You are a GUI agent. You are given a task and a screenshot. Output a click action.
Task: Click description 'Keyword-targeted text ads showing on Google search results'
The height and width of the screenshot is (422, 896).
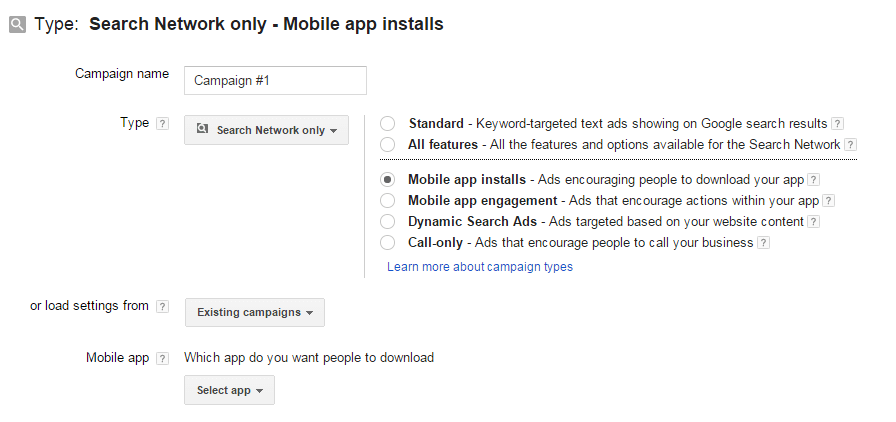[x=652, y=124]
